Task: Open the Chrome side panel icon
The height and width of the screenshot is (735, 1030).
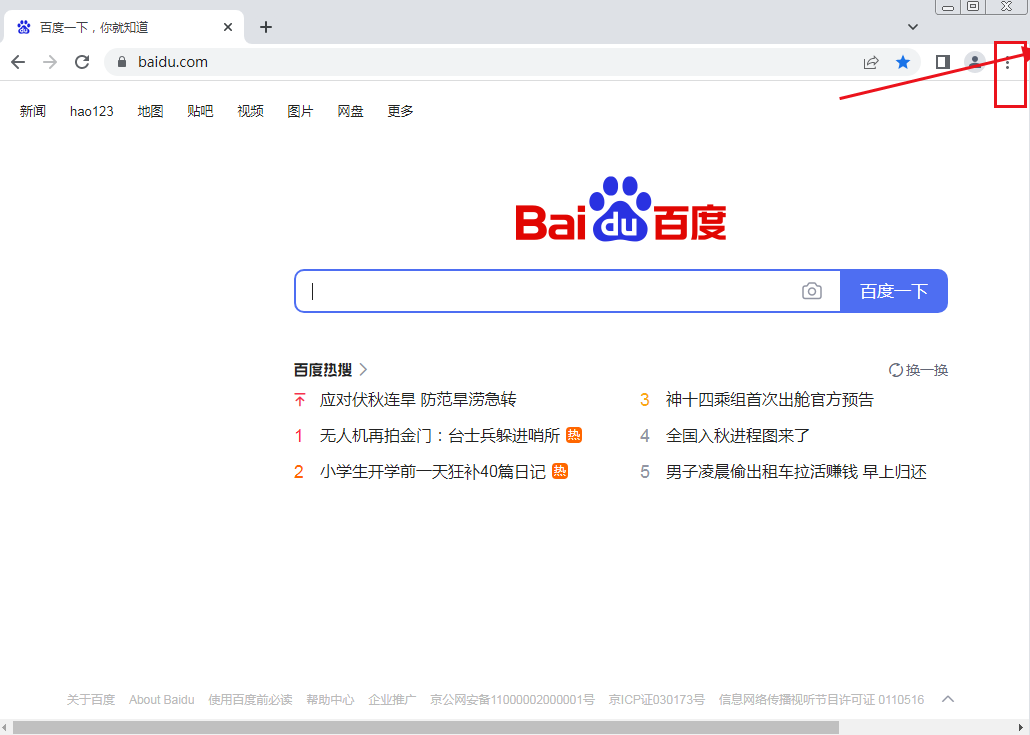Action: (x=941, y=61)
